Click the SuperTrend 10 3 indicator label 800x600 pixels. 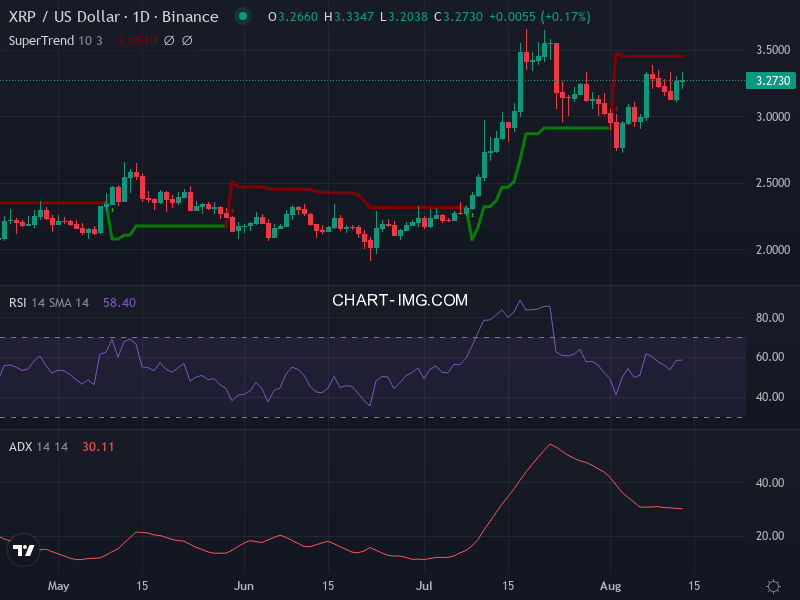(x=56, y=41)
